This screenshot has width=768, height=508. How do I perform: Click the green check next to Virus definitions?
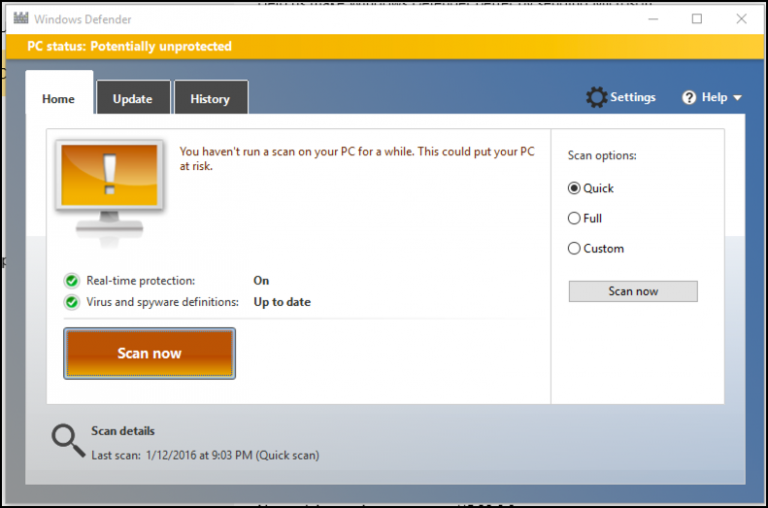click(x=72, y=302)
